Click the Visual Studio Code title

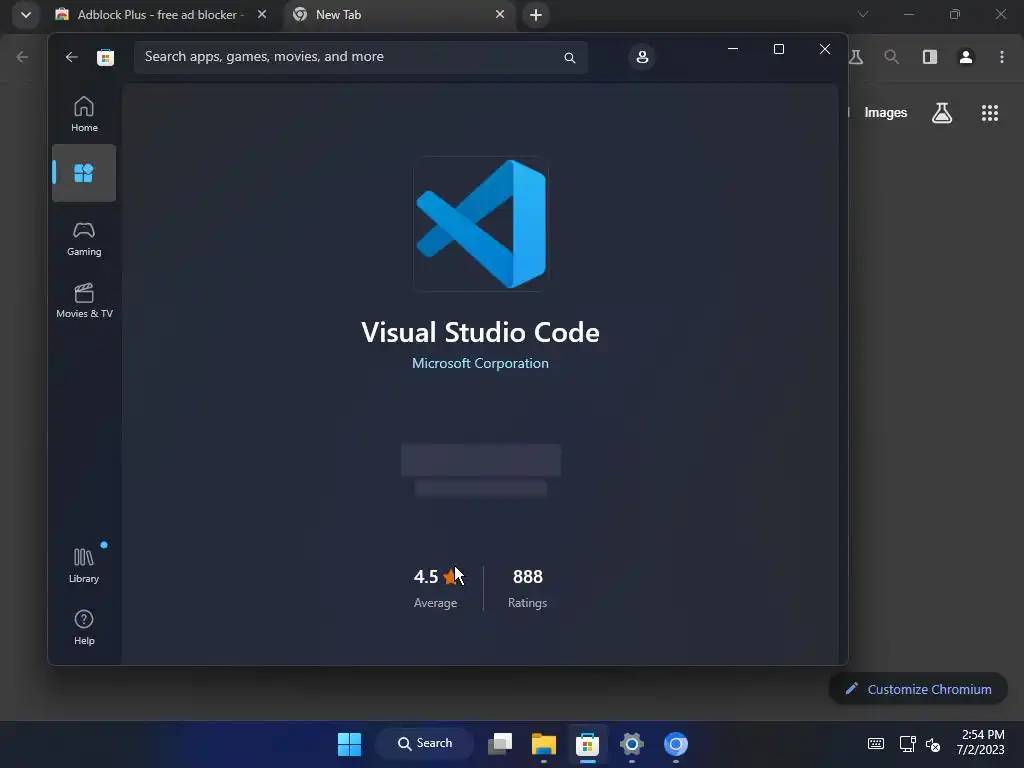(x=480, y=332)
